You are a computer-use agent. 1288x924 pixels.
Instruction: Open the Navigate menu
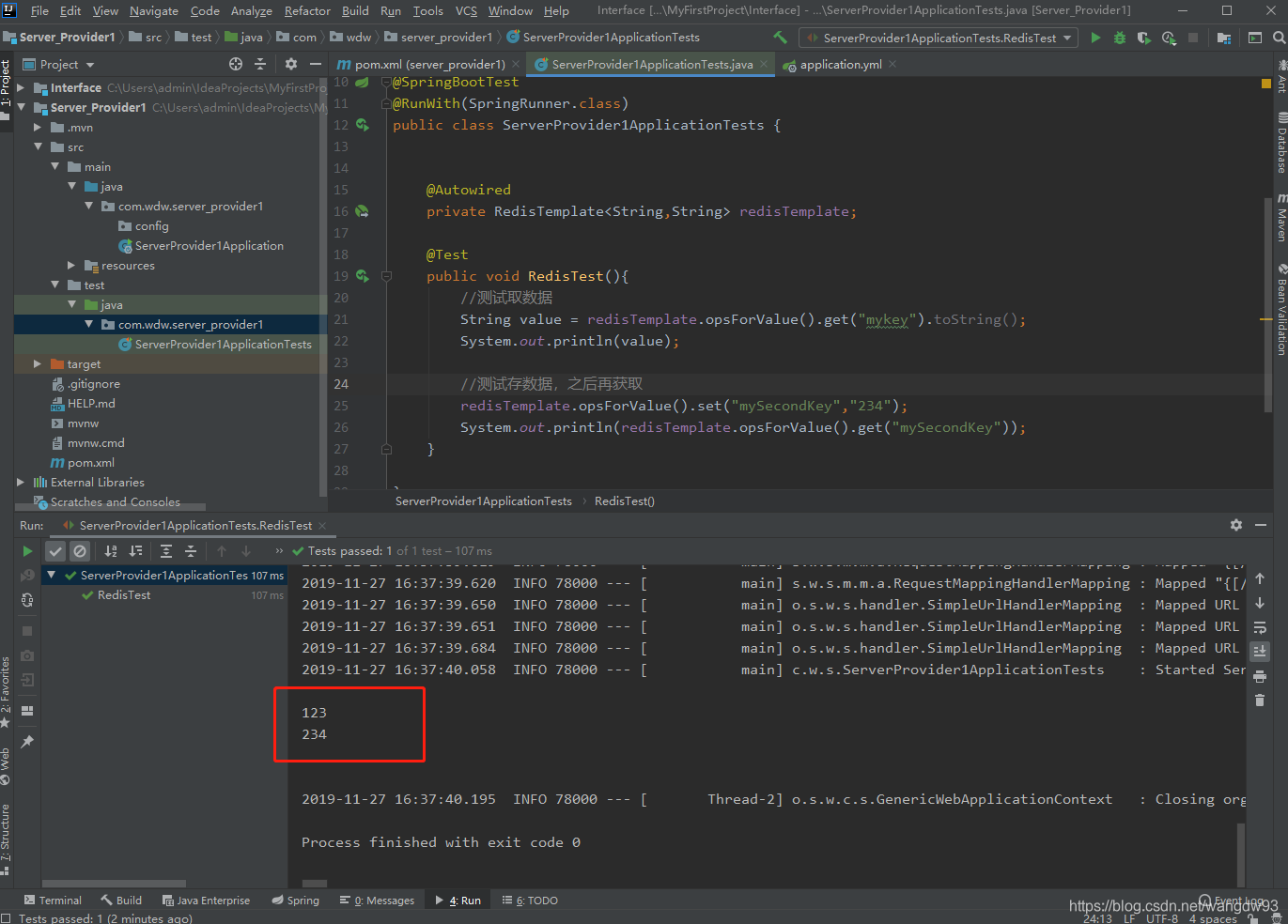click(154, 10)
